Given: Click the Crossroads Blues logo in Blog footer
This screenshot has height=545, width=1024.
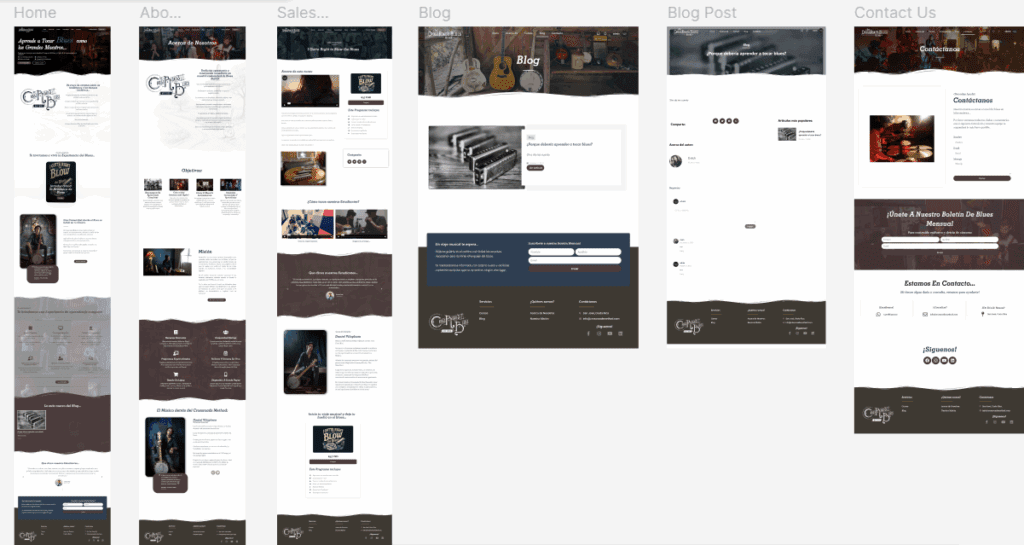Looking at the screenshot, I should pyautogui.click(x=447, y=324).
